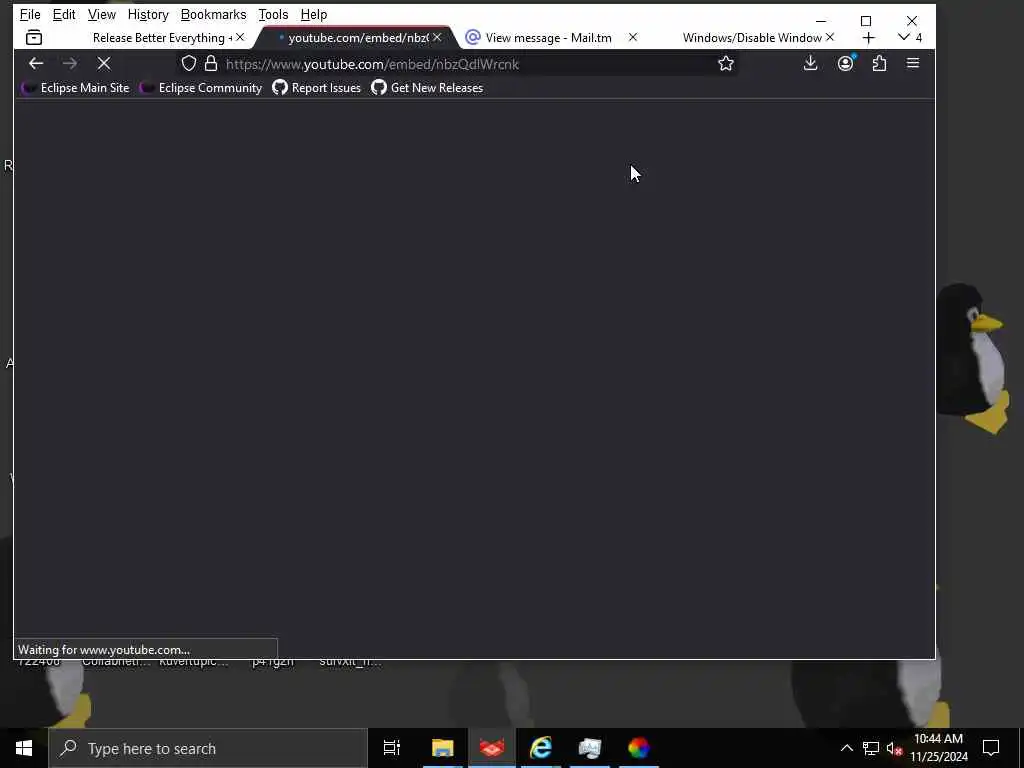This screenshot has width=1024, height=768.
Task: Bookmark this page with the star
Action: click(726, 63)
